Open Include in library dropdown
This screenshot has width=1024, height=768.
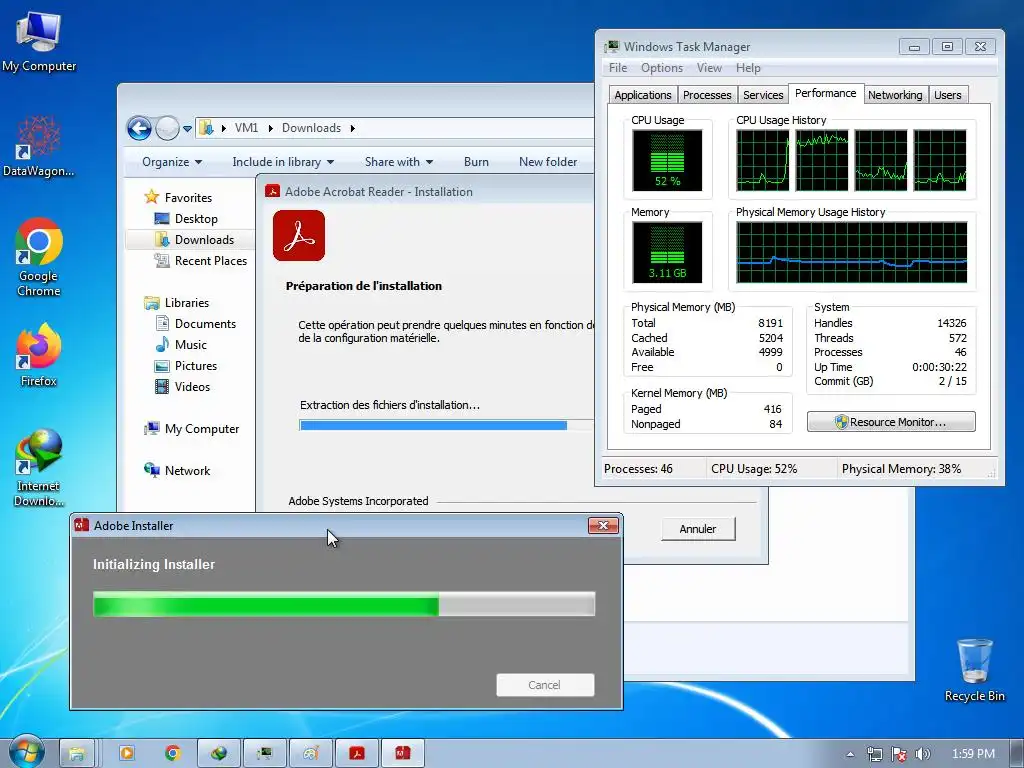[283, 162]
